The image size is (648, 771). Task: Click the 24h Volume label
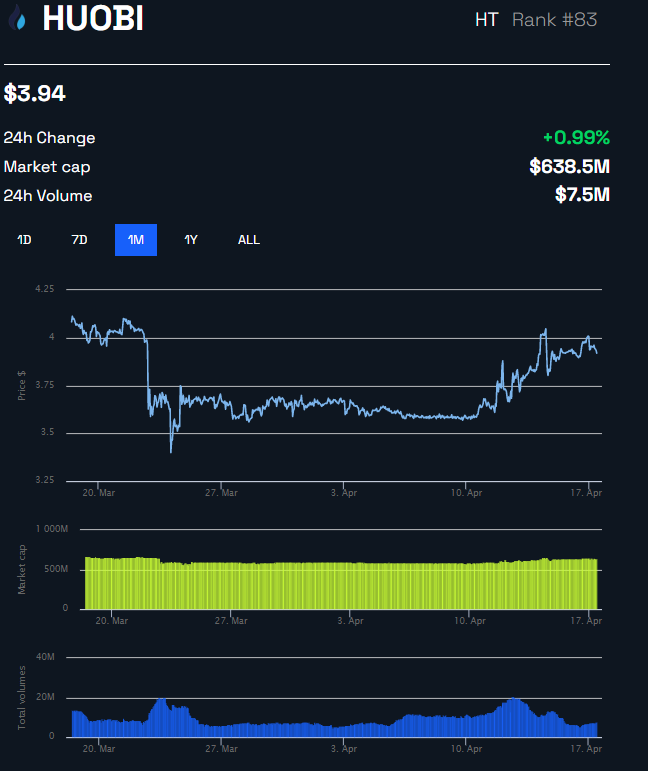coord(48,196)
